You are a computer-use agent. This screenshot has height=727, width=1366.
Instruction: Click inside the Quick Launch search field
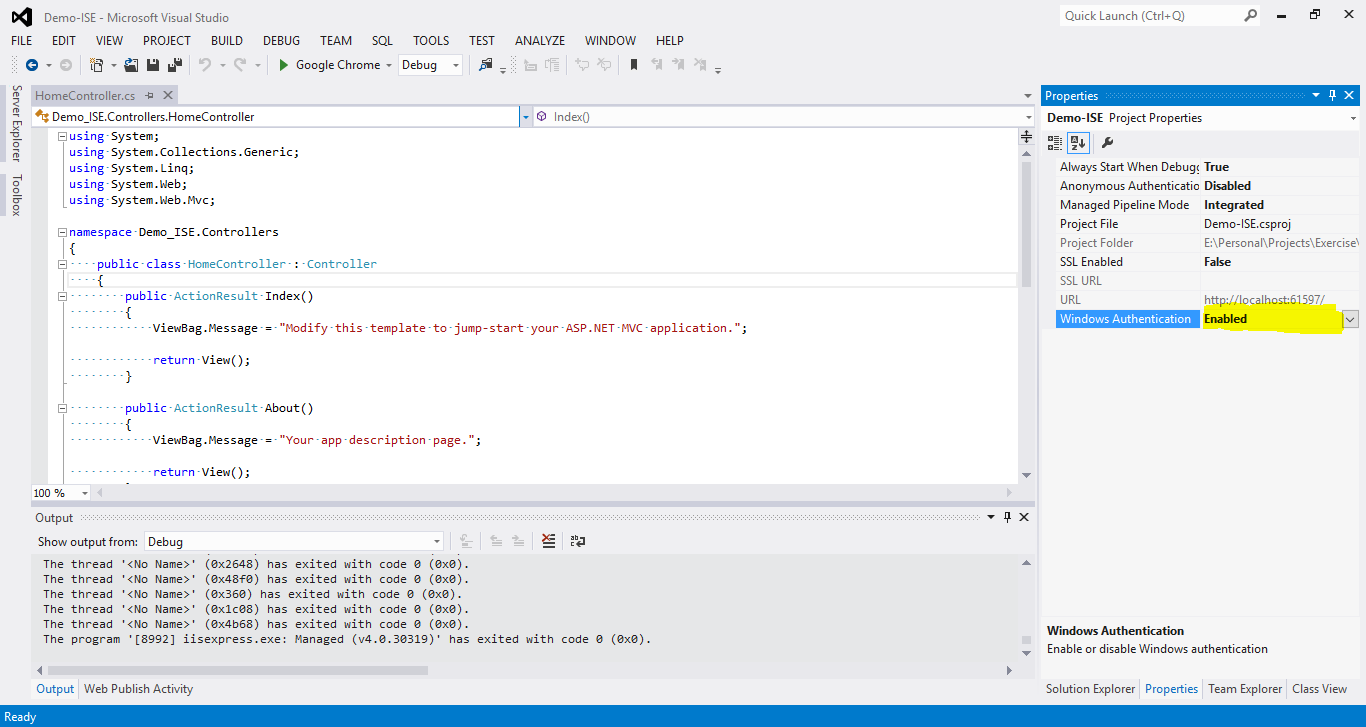1150,15
